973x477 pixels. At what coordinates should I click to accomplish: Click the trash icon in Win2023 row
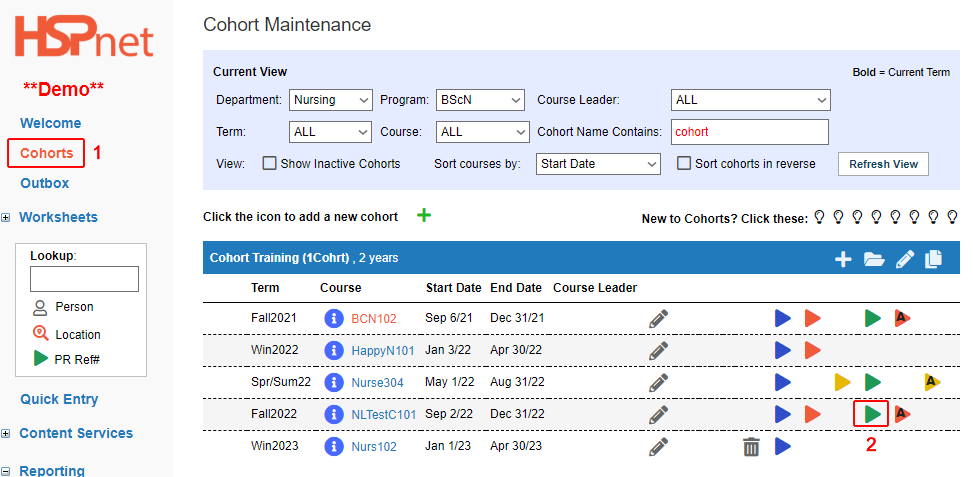(751, 447)
